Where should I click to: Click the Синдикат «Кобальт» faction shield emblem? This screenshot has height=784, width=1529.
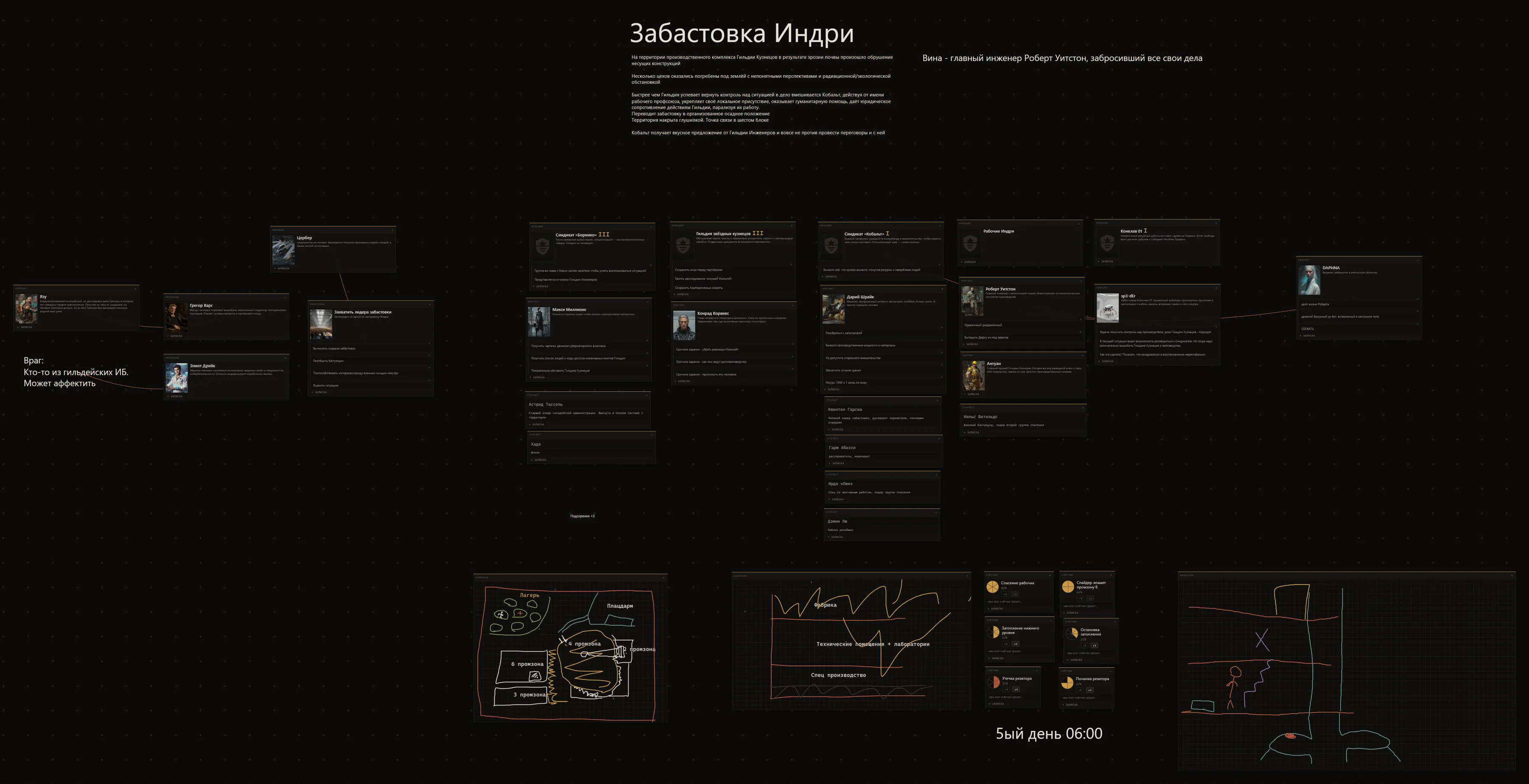click(x=832, y=246)
